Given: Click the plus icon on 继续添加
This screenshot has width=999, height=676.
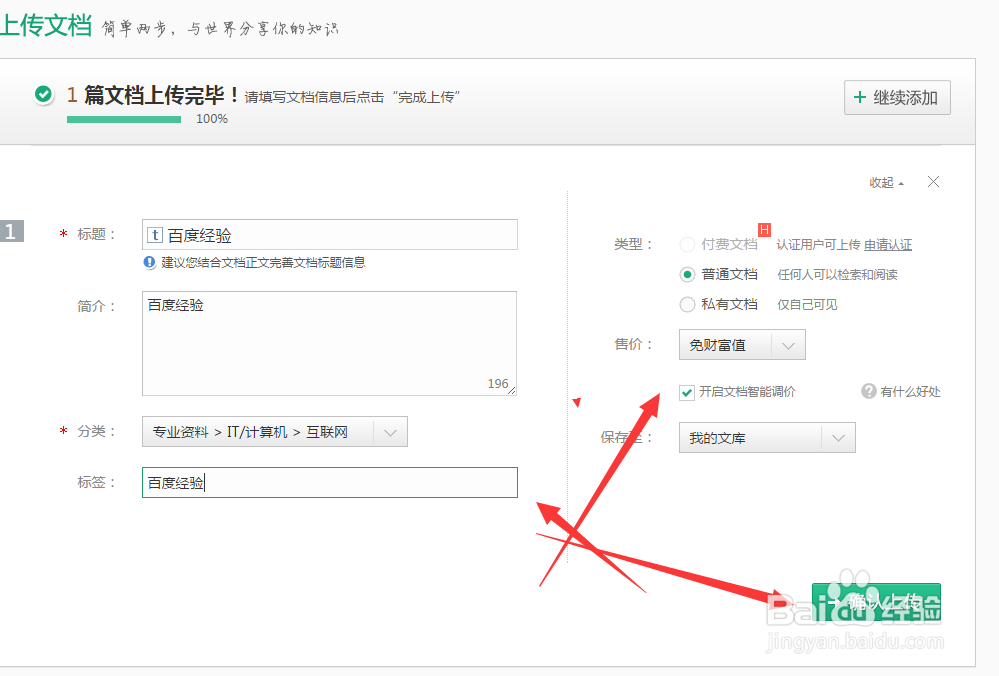Looking at the screenshot, I should 859,97.
